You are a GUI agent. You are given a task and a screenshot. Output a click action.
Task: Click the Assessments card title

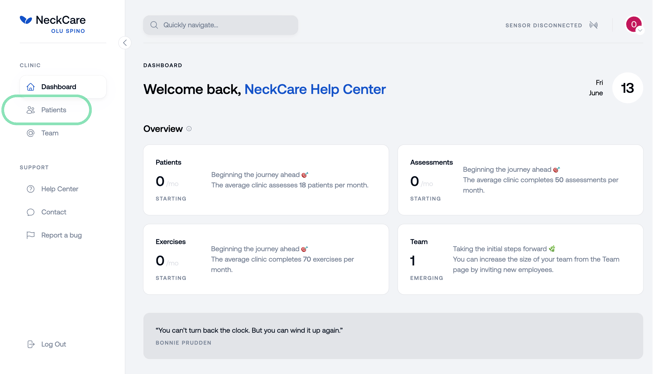431,162
